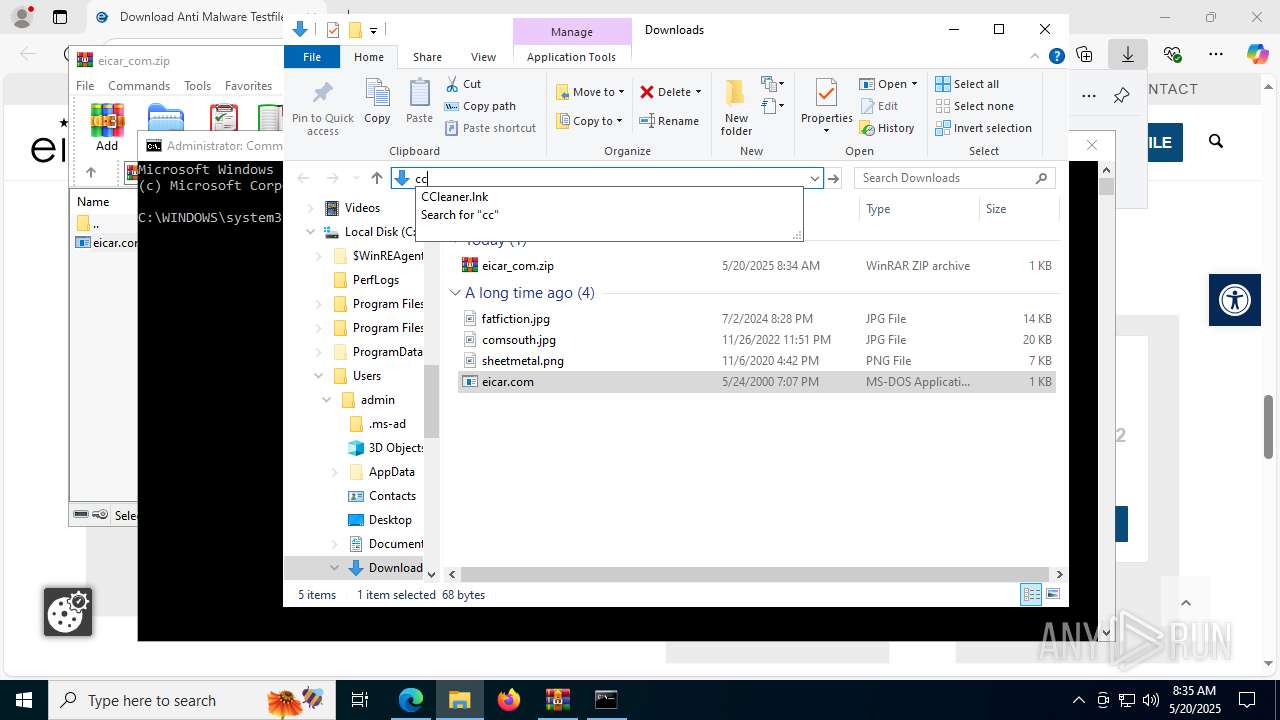Viewport: 1280px width, 720px height.
Task: Click Edit in the Open group
Action: click(x=878, y=106)
